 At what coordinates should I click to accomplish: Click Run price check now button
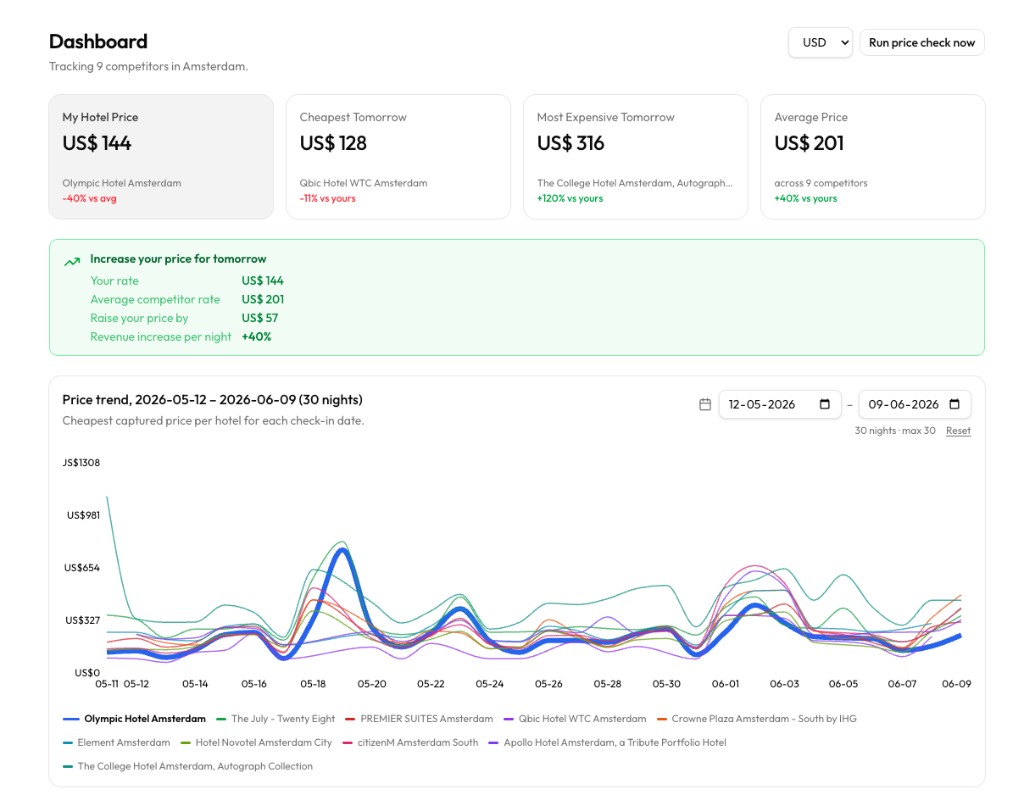[921, 42]
